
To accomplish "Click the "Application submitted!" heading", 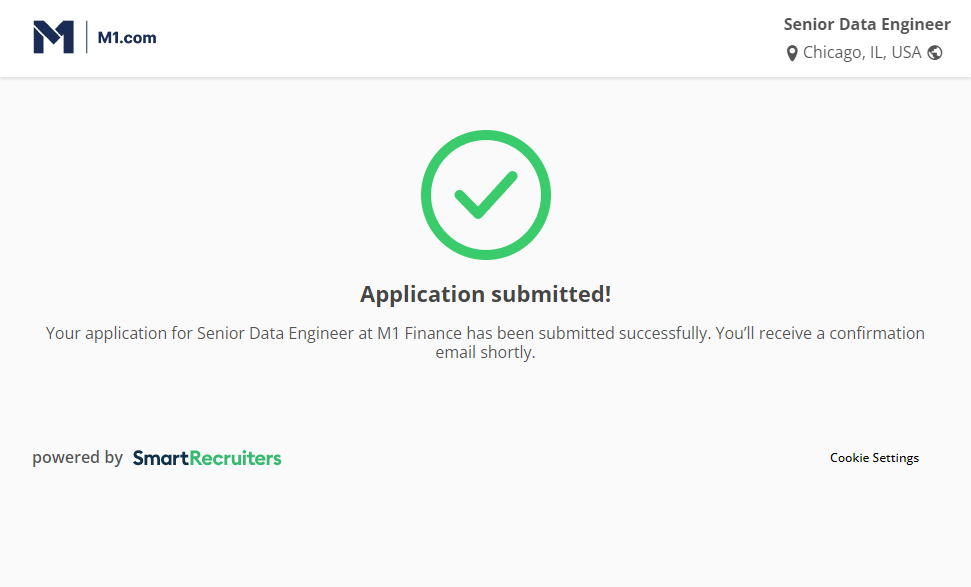I will (485, 294).
